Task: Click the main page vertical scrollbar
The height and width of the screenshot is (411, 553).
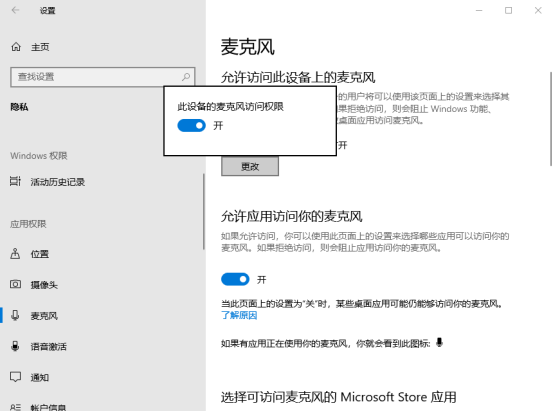Action: pos(551,119)
